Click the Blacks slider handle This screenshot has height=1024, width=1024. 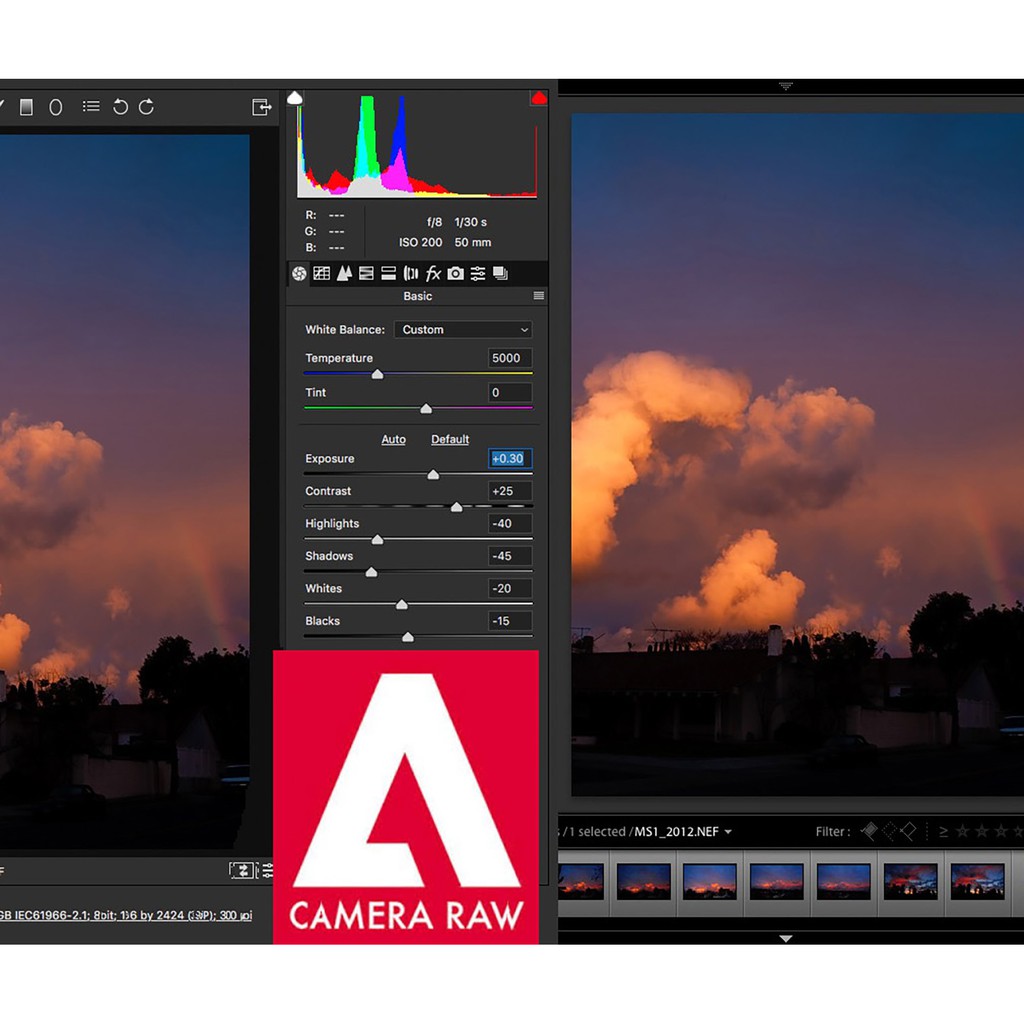coord(408,637)
